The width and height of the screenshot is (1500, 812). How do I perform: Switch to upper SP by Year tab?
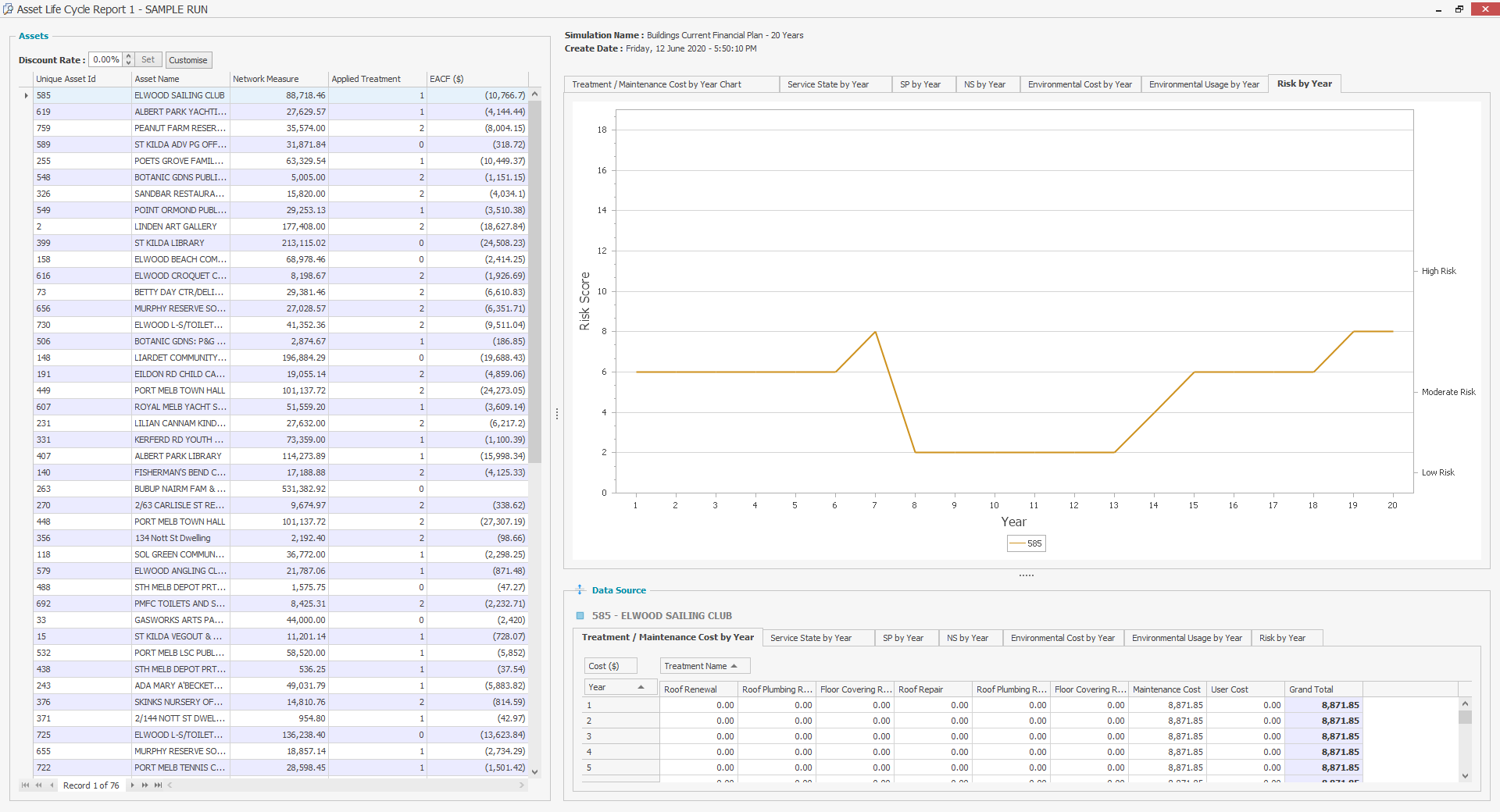[x=923, y=84]
